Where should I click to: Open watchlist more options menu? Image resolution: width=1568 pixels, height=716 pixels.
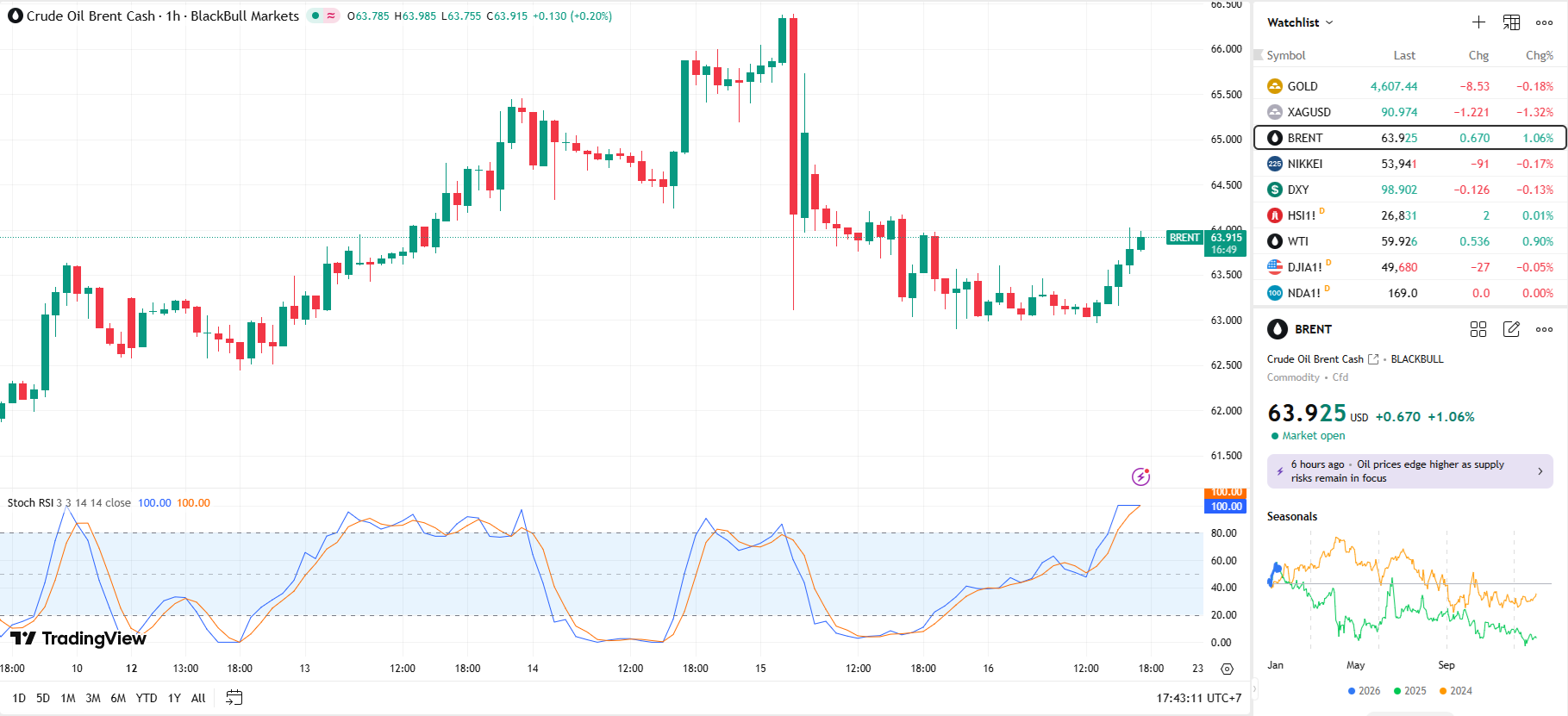point(1544,22)
